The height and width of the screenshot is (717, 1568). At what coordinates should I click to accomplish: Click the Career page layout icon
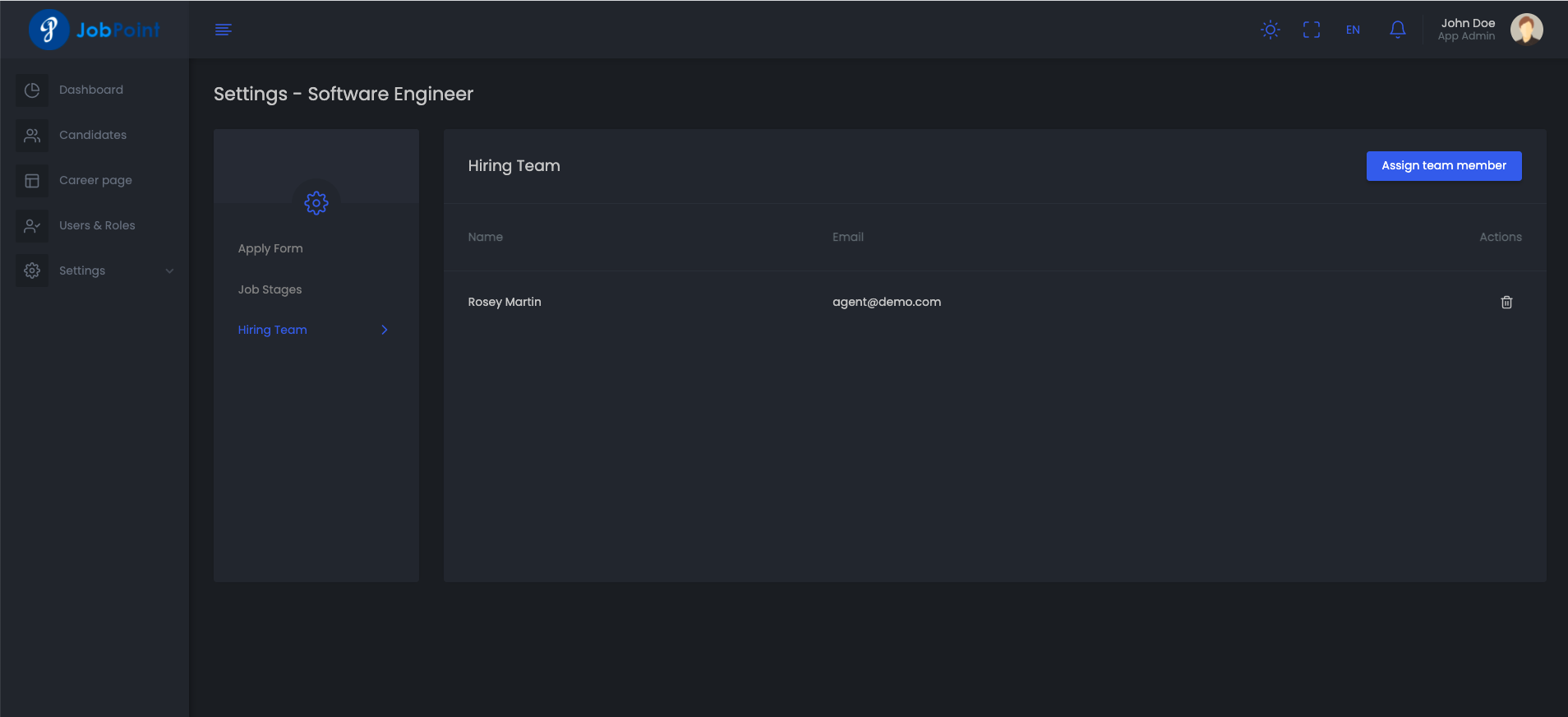[x=32, y=181]
